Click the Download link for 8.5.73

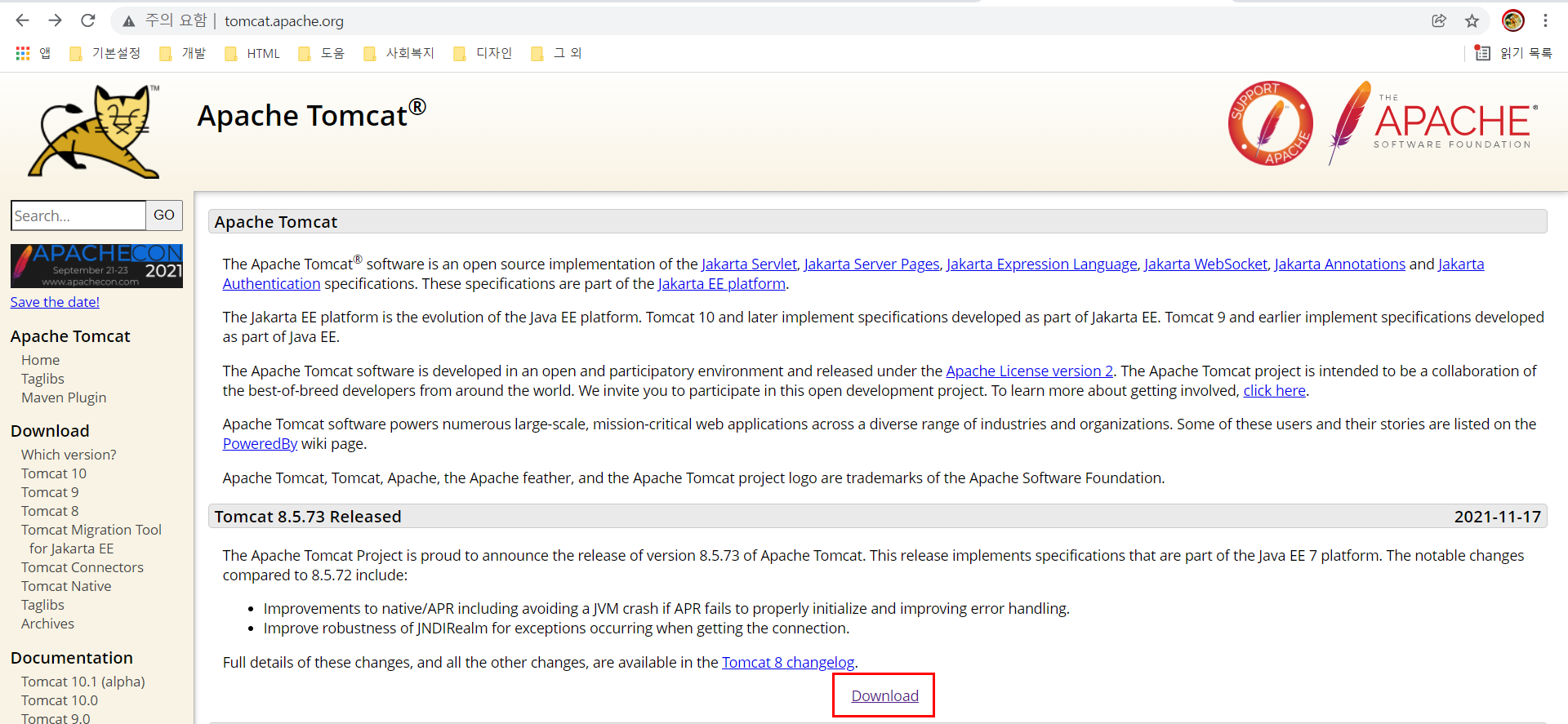point(884,695)
